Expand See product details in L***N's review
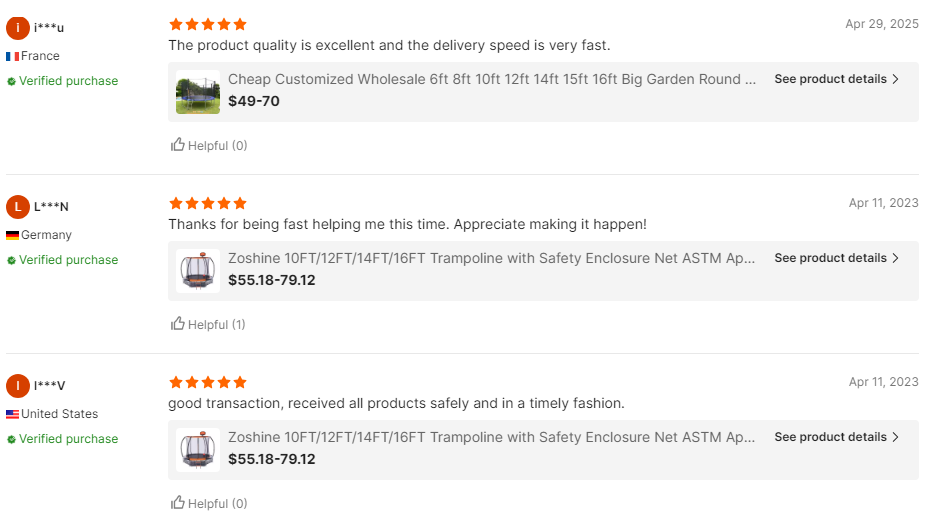This screenshot has width=930, height=522. [x=836, y=258]
